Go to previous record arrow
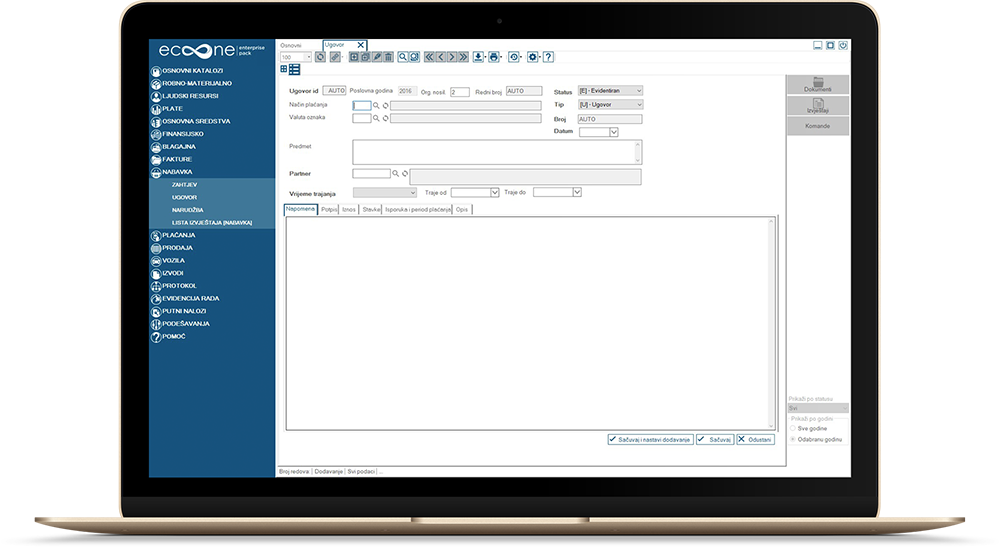This screenshot has width=1000, height=547. click(441, 57)
